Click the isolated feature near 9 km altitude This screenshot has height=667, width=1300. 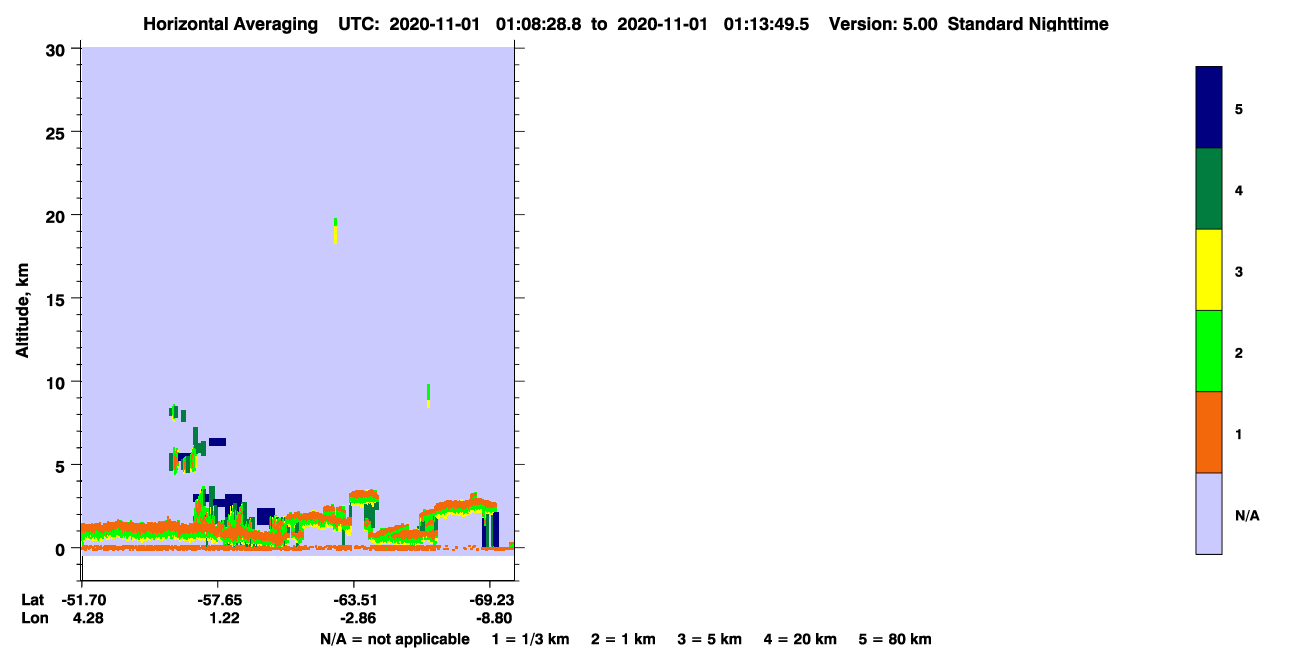pyautogui.click(x=428, y=395)
